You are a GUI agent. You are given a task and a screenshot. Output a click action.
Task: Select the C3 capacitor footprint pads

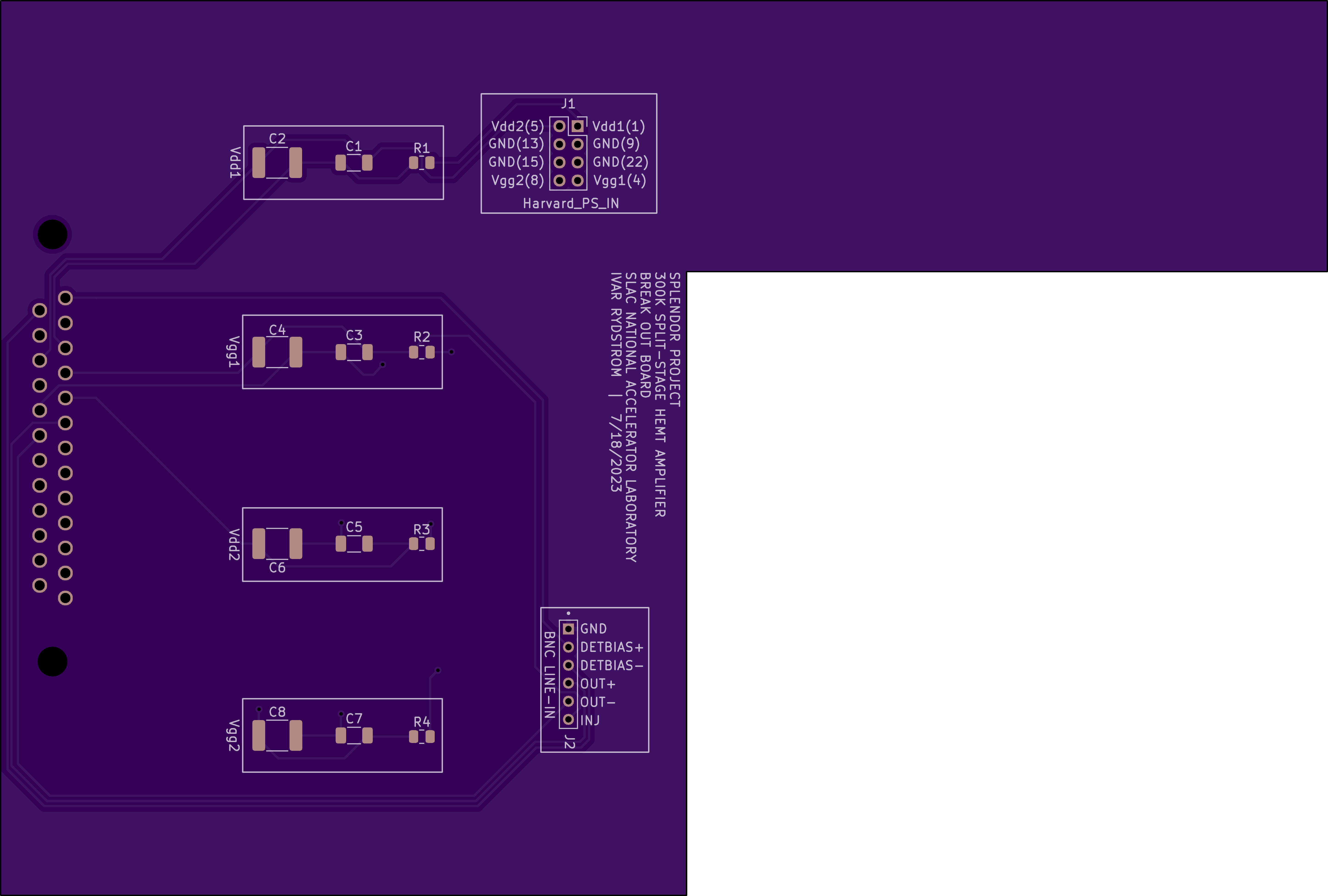point(354,352)
